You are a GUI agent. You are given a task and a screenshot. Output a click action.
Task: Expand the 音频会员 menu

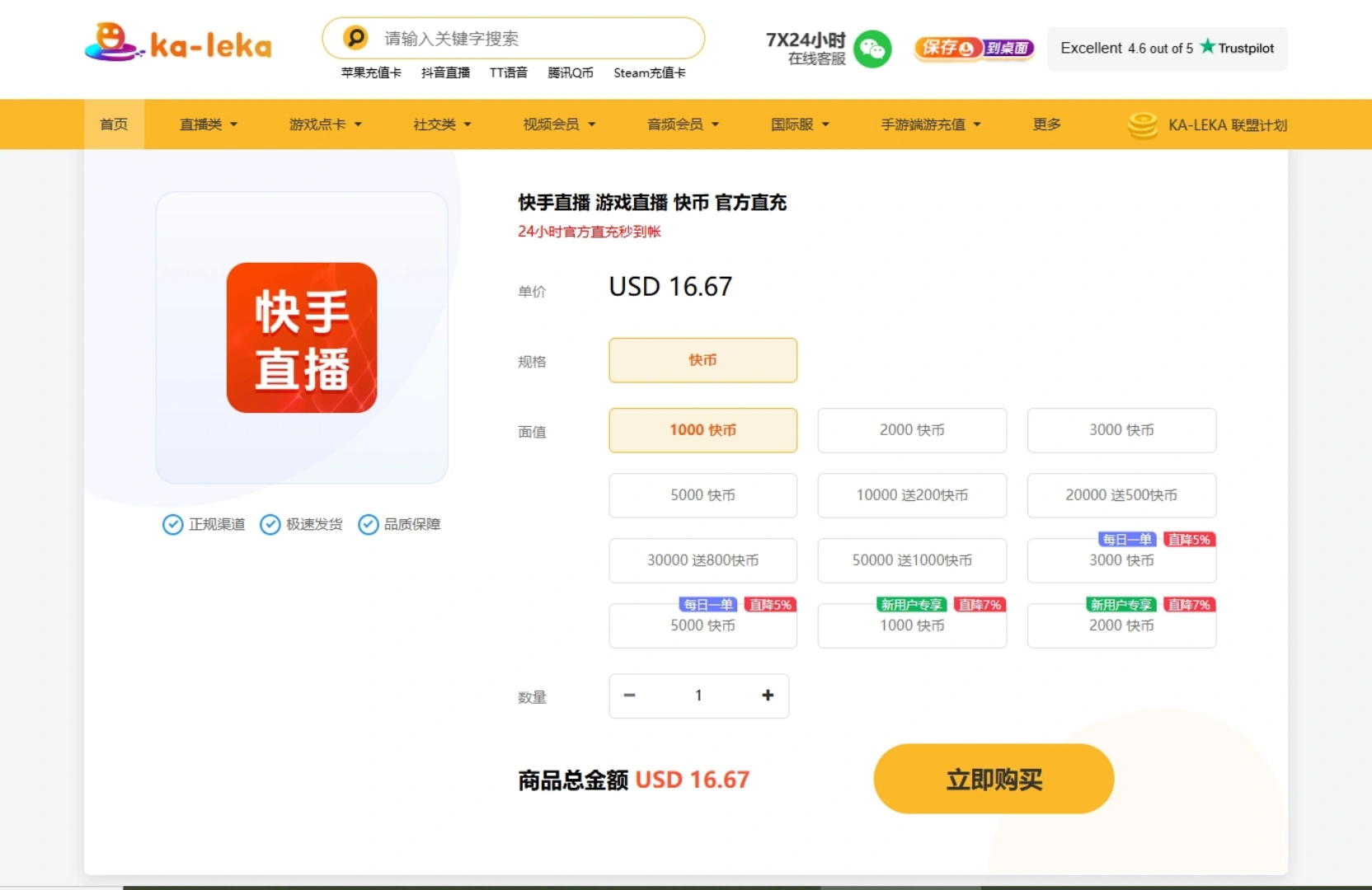coord(684,124)
